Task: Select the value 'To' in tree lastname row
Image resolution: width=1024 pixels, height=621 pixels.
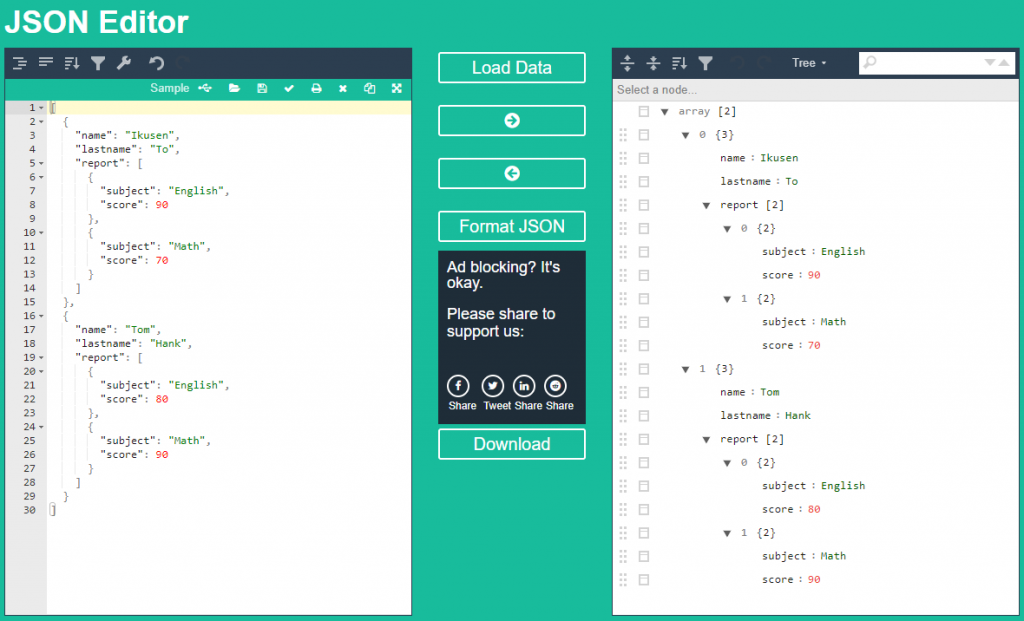Action: point(792,182)
